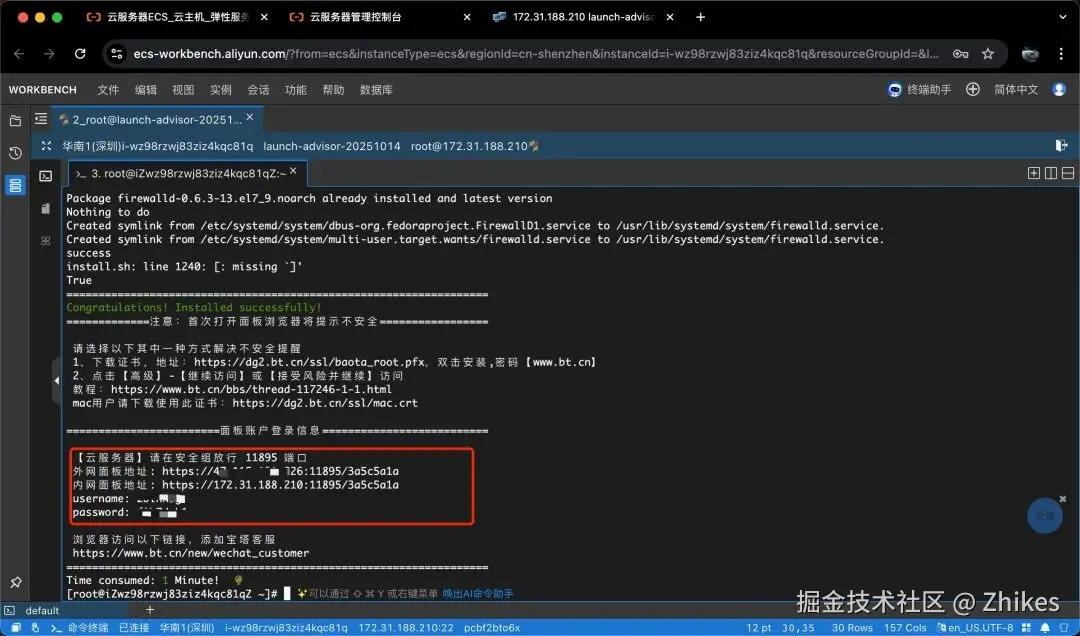Viewport: 1080px width, 636px height.
Task: Click the Chrome reload page icon
Action: (80, 54)
